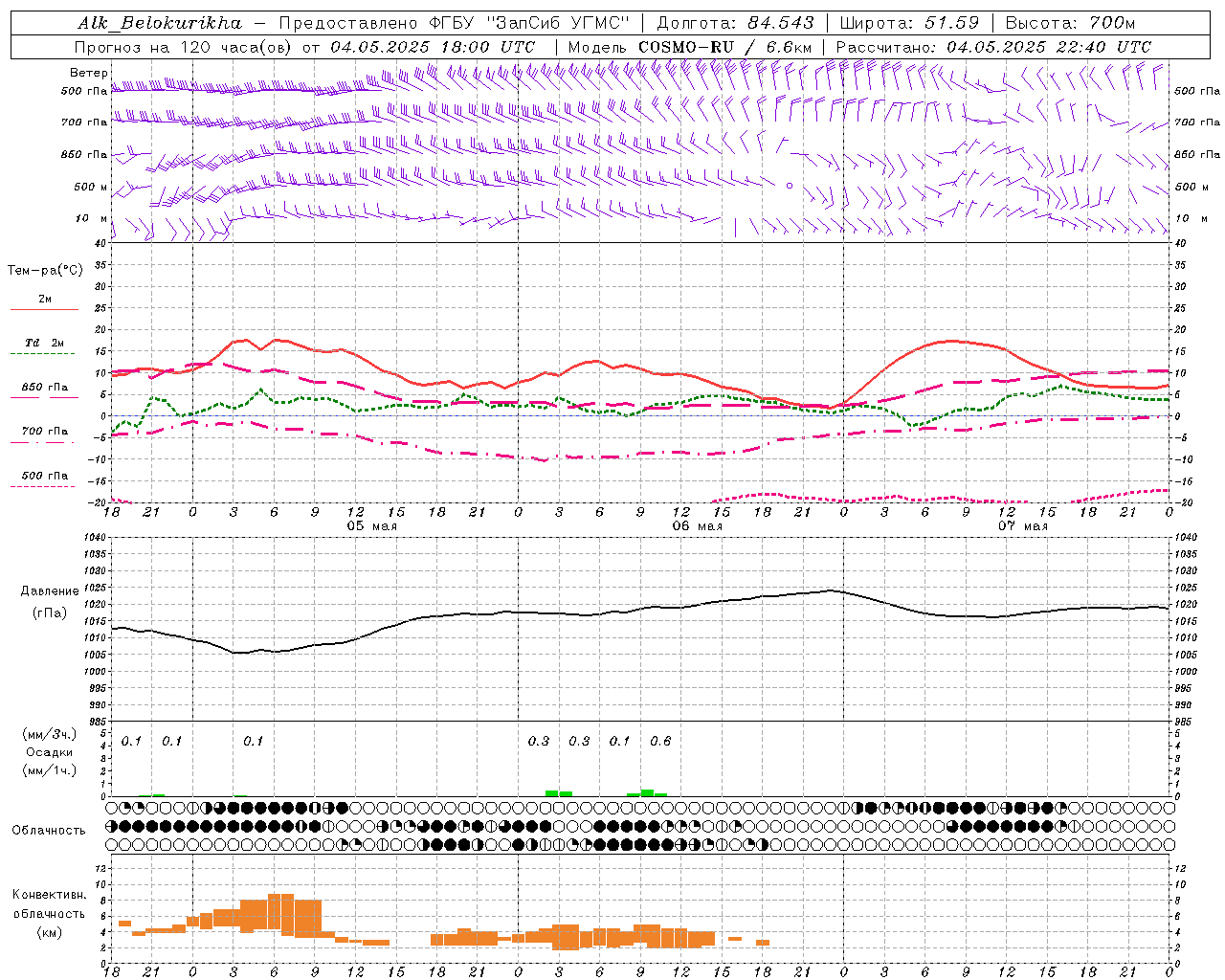Click the 'Ветер' wind section label
This screenshot has height=980, width=1225.
pyautogui.click(x=88, y=73)
